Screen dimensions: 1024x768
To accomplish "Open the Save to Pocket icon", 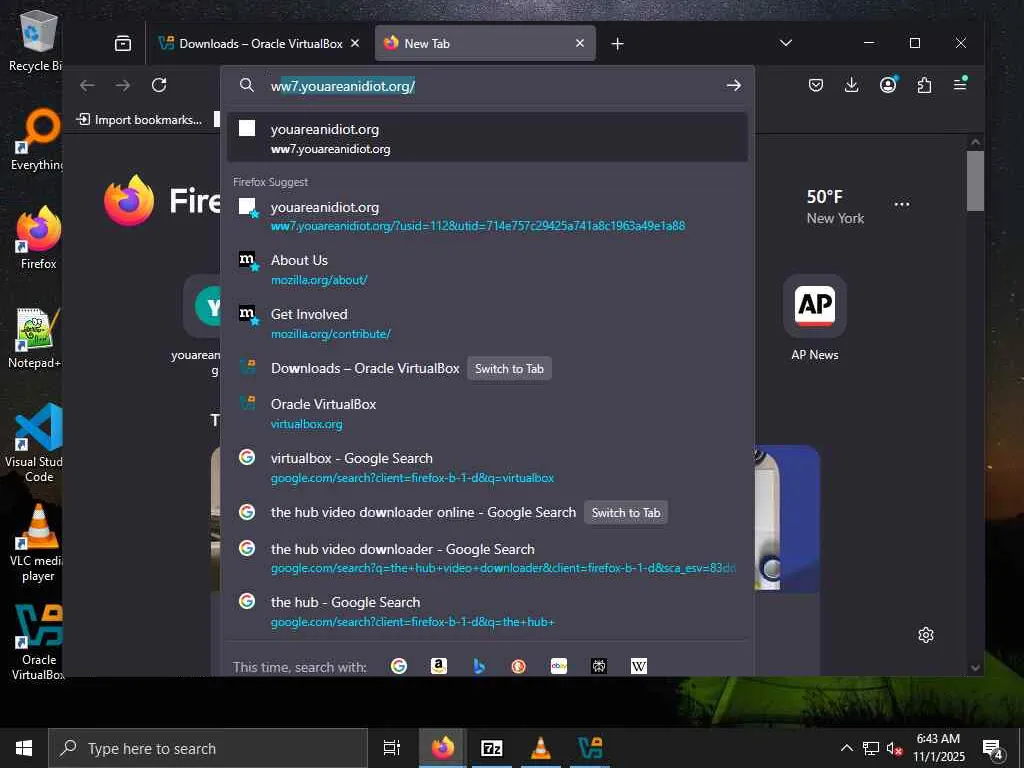I will point(816,86).
